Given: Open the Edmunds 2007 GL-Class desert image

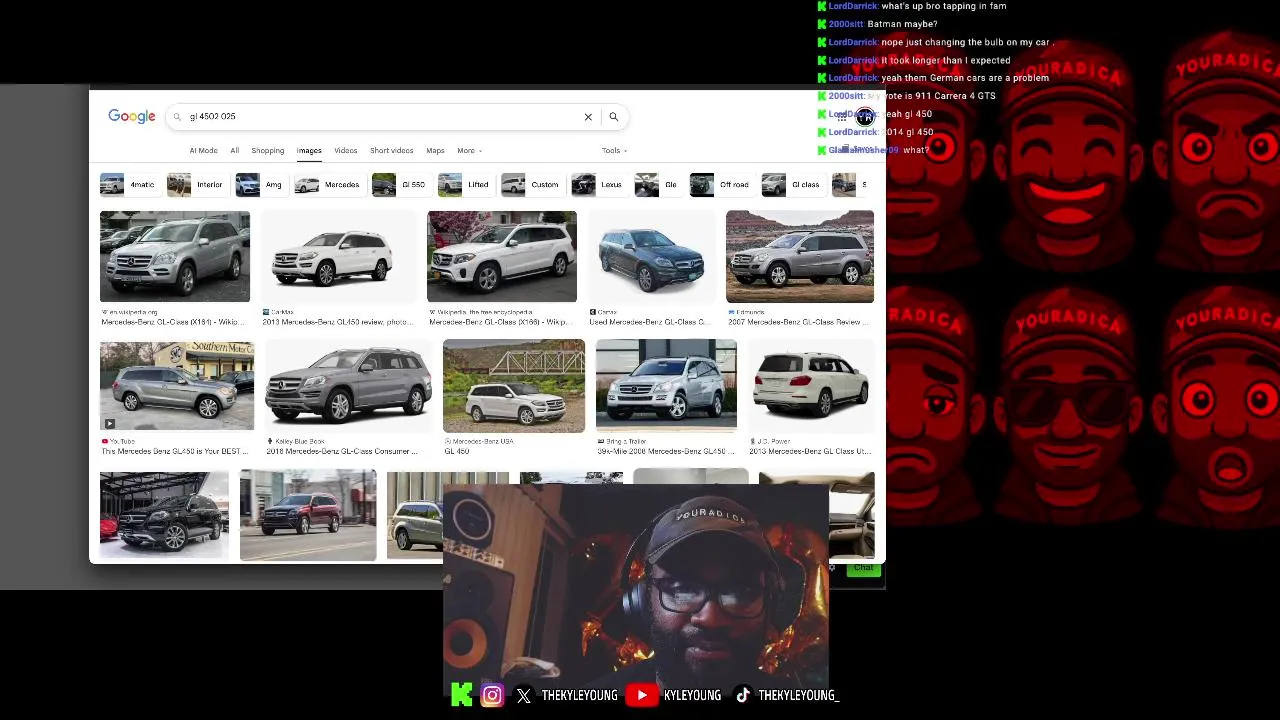Looking at the screenshot, I should click(x=800, y=256).
